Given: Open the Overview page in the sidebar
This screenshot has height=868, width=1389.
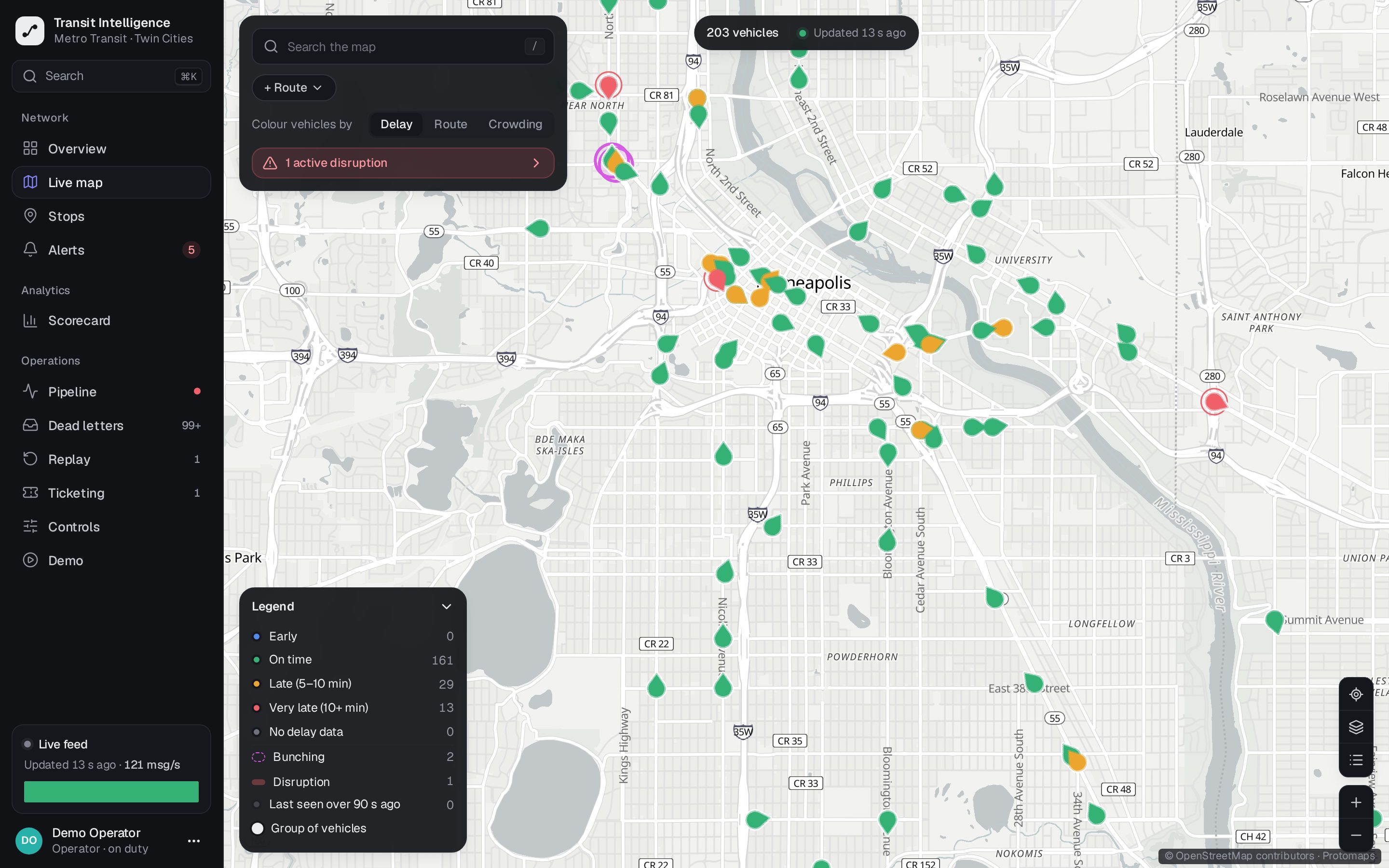Looking at the screenshot, I should click(x=111, y=149).
